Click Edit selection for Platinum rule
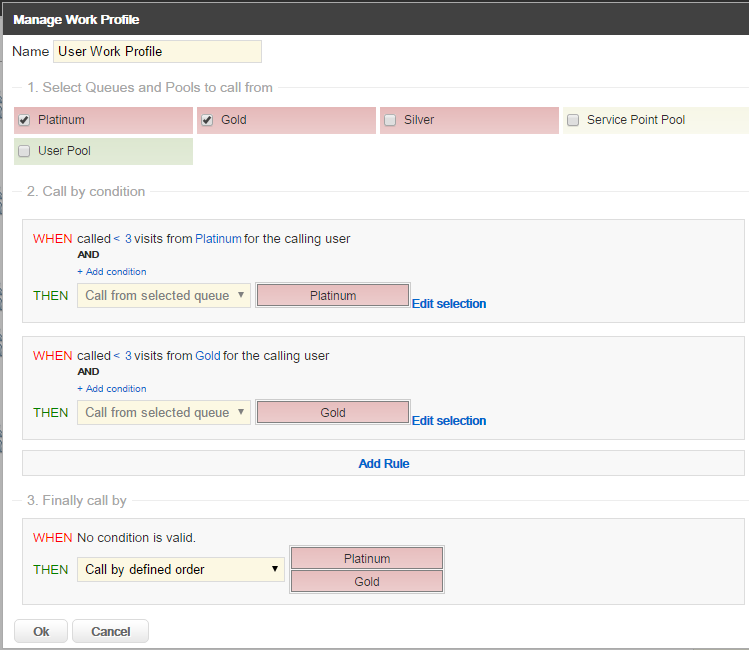749x650 pixels. tap(449, 303)
